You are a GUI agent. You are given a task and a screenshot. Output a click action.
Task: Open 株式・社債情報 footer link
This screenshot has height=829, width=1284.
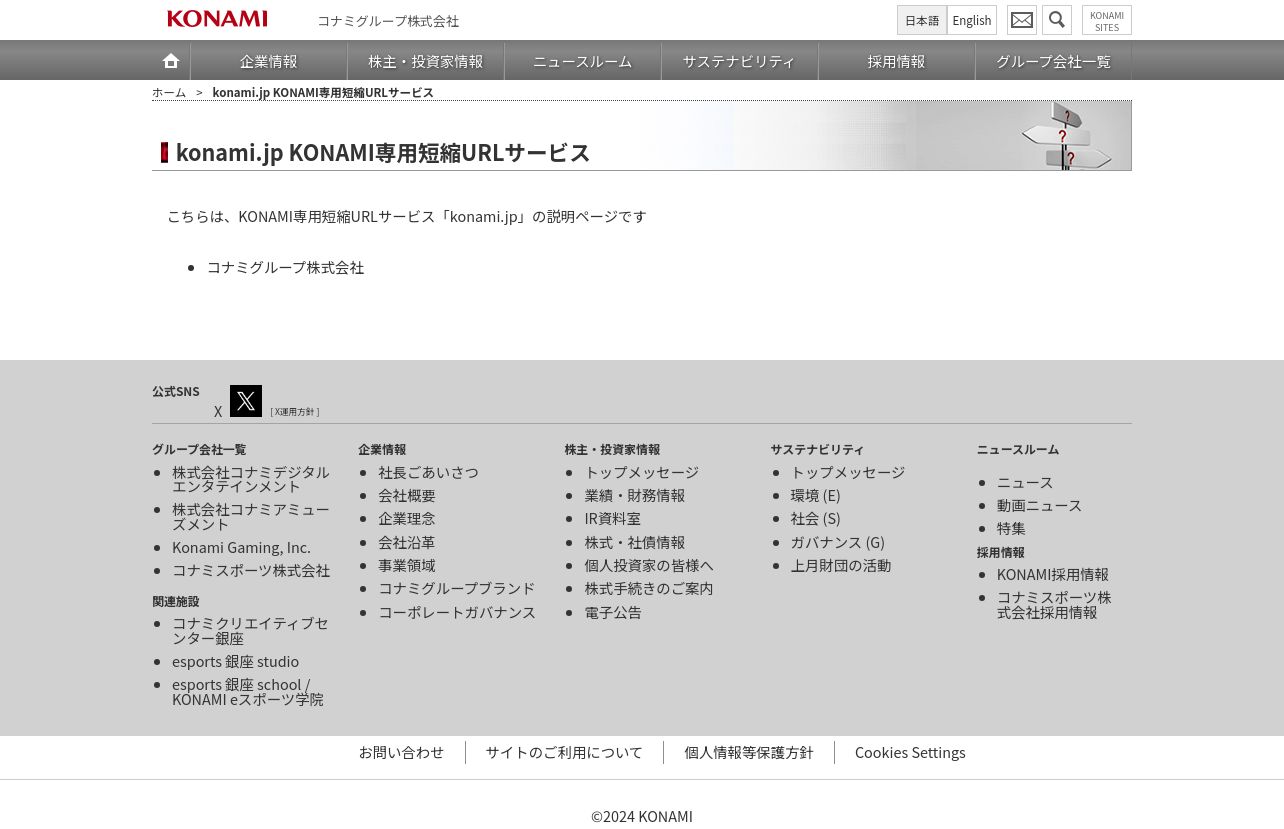(x=635, y=542)
